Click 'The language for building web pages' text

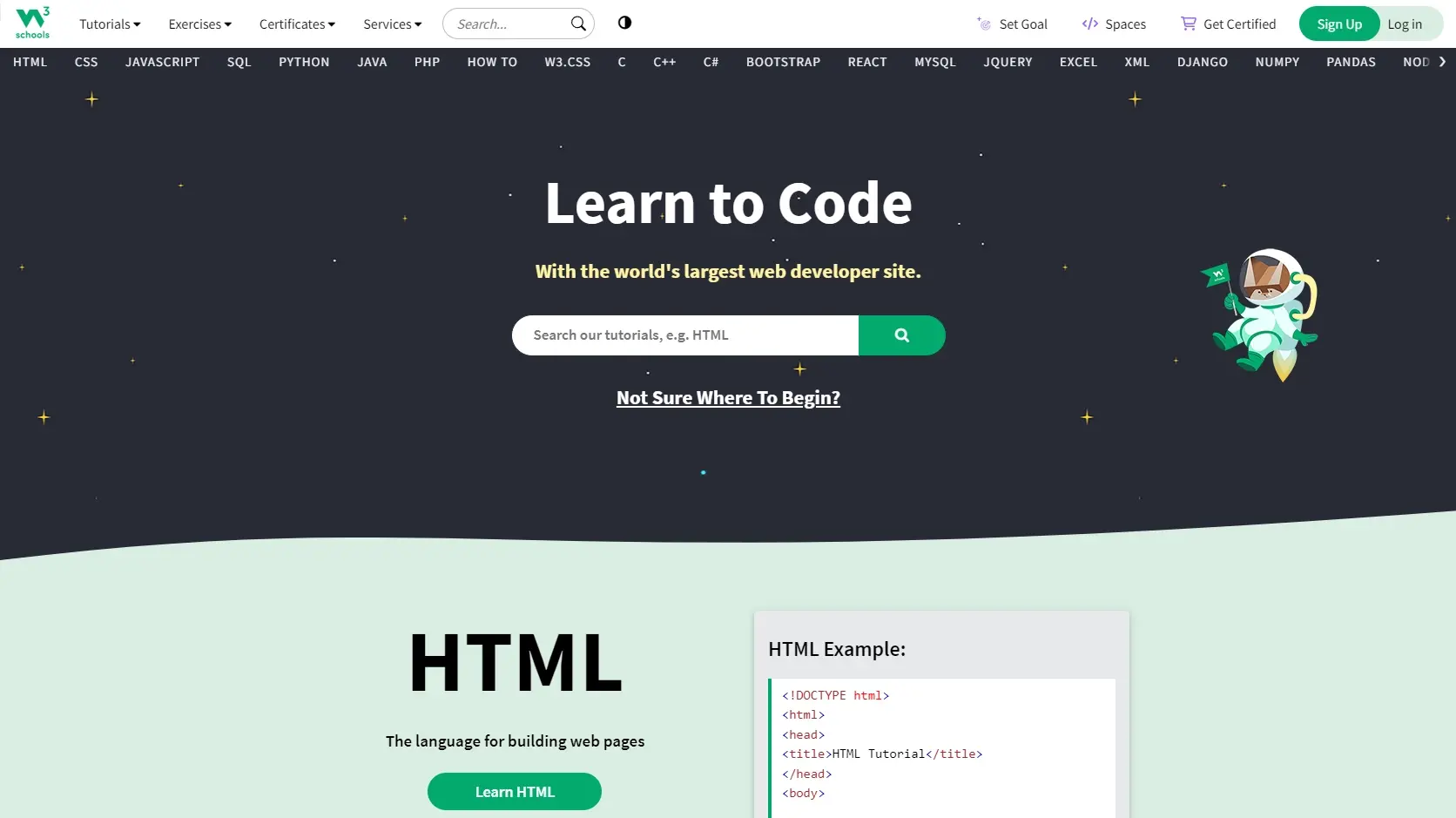tap(516, 741)
